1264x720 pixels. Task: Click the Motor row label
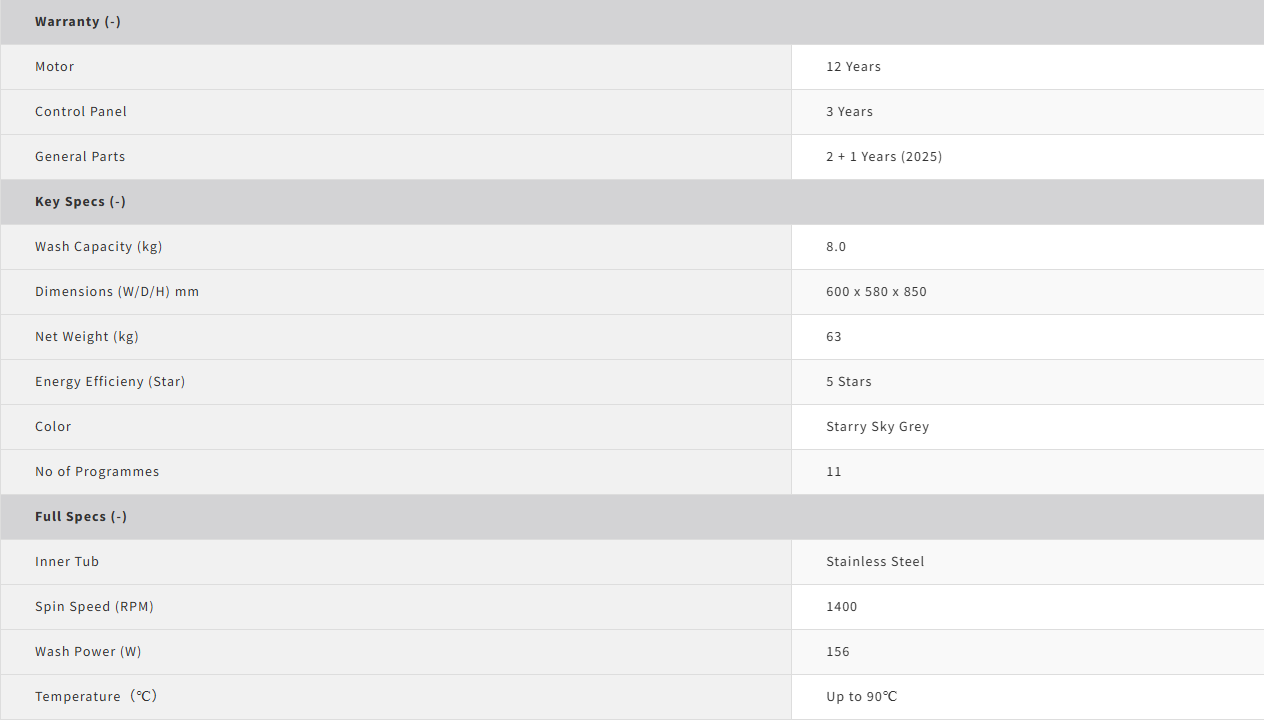coord(55,67)
